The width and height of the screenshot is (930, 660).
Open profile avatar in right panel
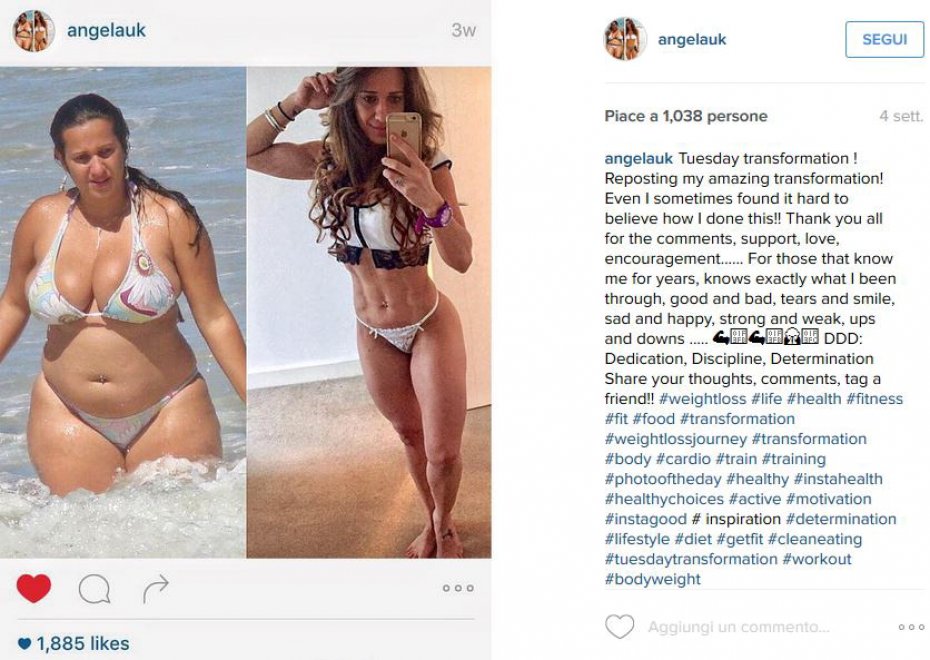click(625, 39)
